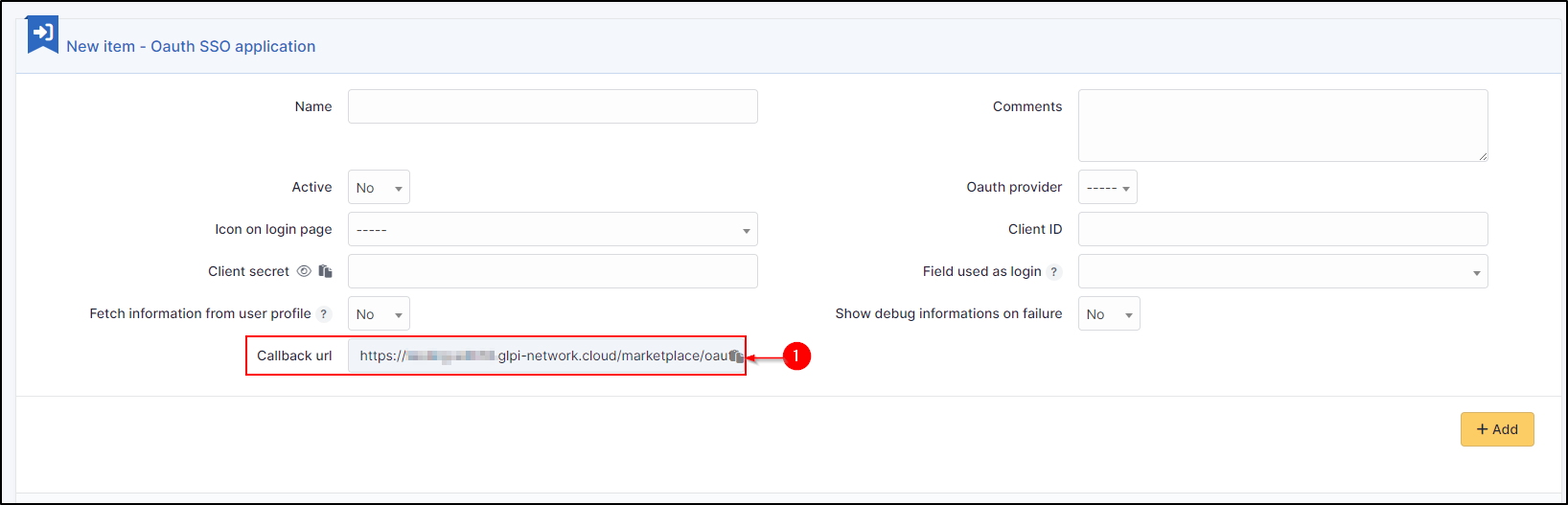
Task: Open the Active dropdown
Action: (x=379, y=188)
